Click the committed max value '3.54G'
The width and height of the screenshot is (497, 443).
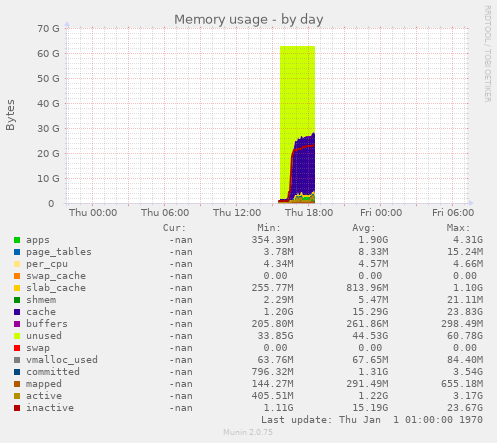(x=468, y=372)
